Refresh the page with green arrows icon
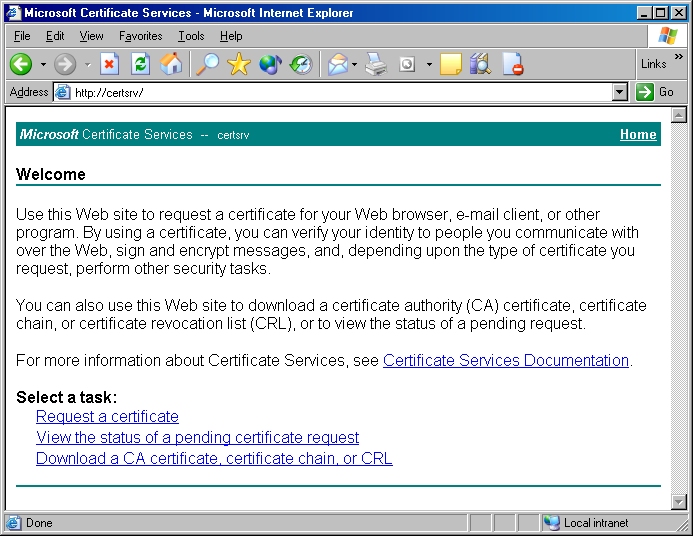The height and width of the screenshot is (536, 693). click(141, 65)
